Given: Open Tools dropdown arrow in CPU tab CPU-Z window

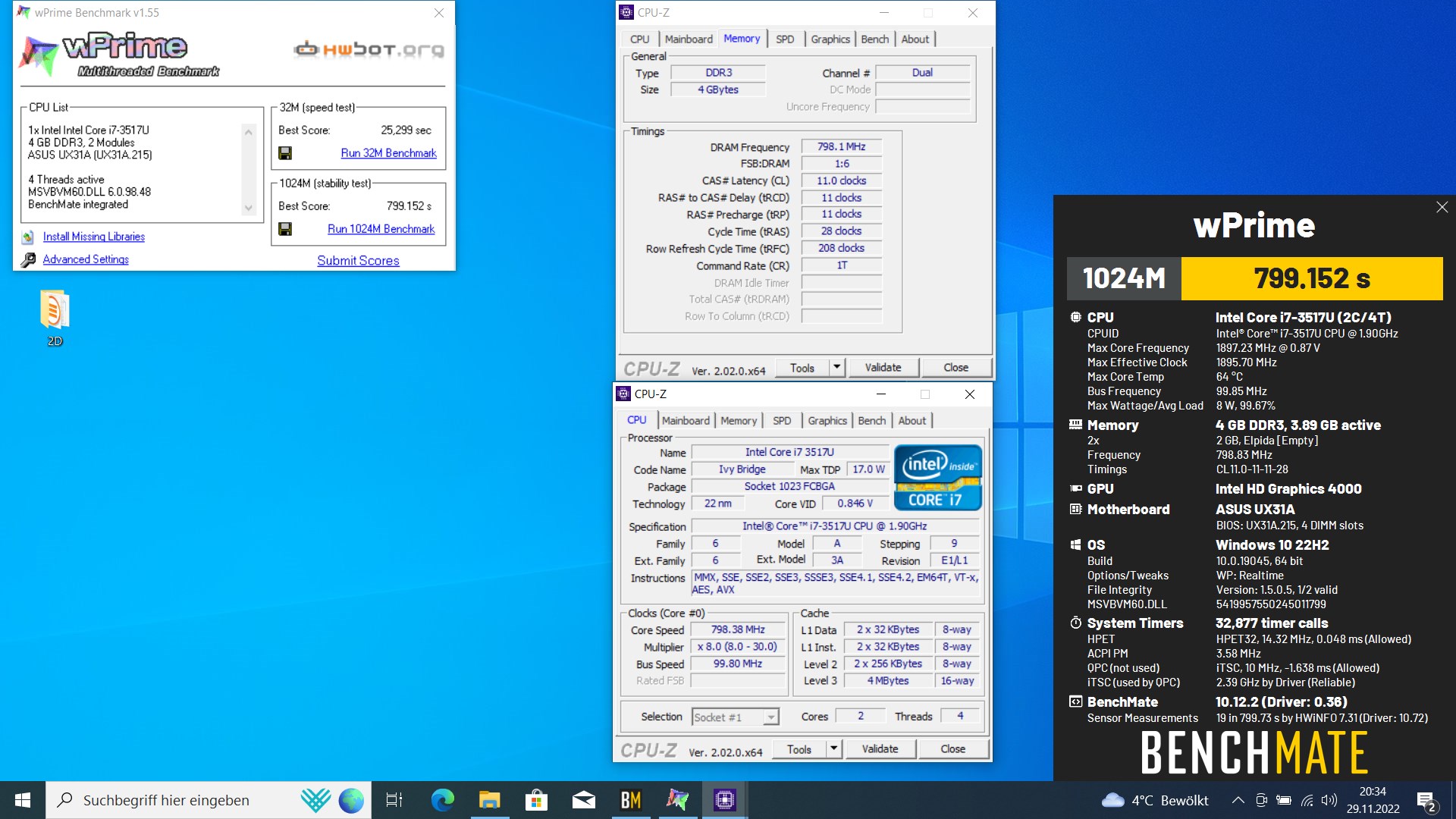Looking at the screenshot, I should (833, 748).
